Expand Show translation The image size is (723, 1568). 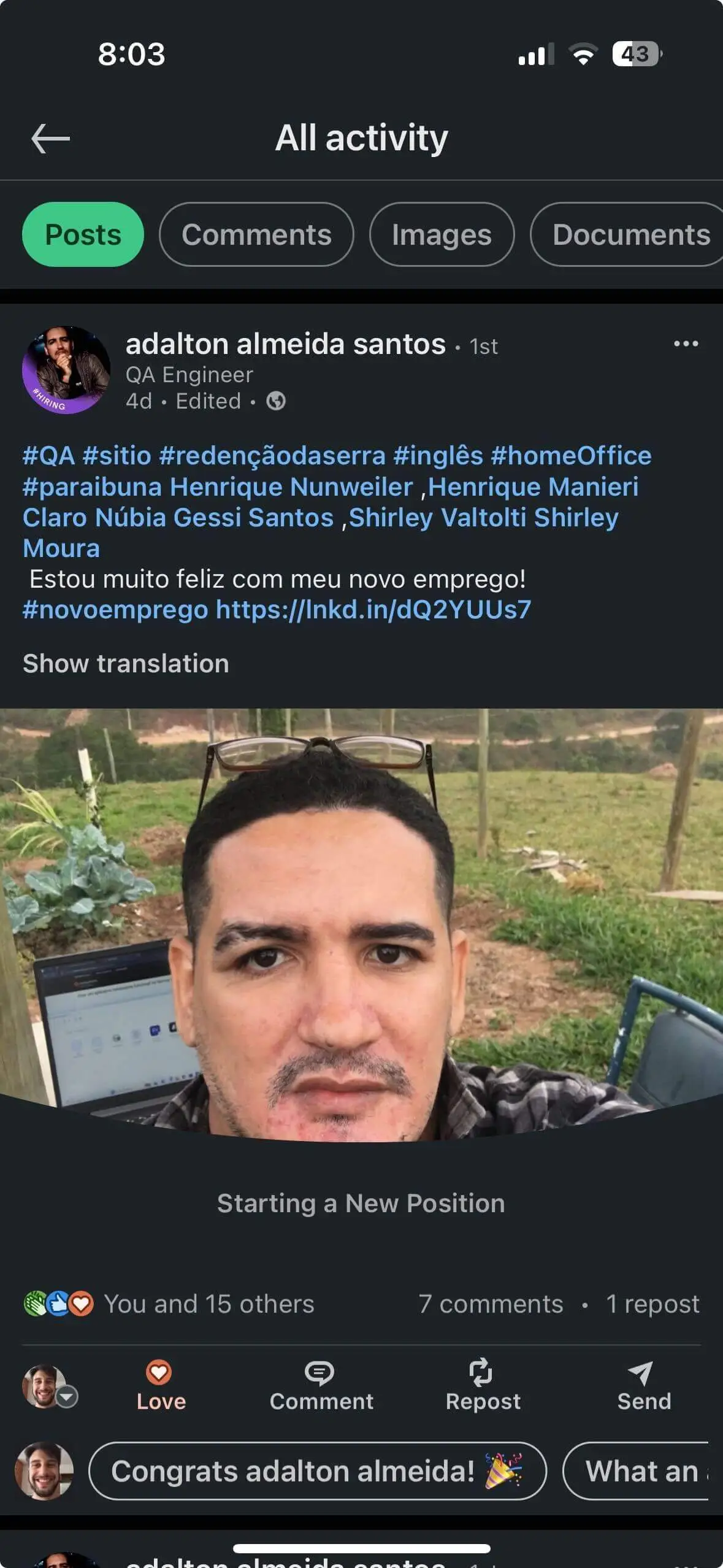(126, 664)
